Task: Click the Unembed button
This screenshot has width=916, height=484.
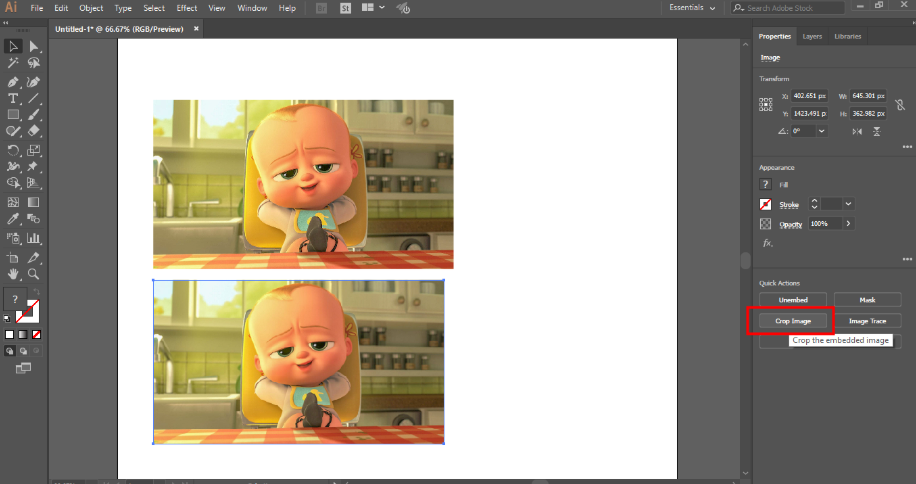Action: (x=793, y=300)
